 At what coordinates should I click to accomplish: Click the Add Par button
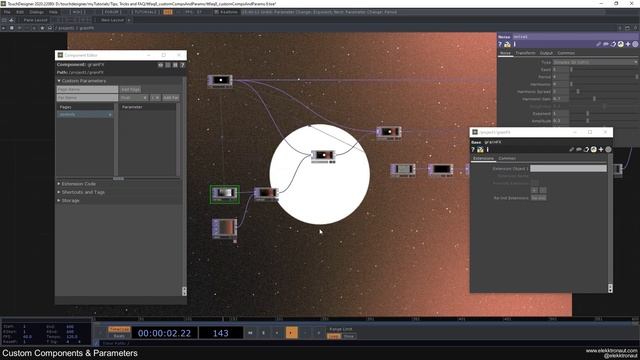tap(171, 98)
